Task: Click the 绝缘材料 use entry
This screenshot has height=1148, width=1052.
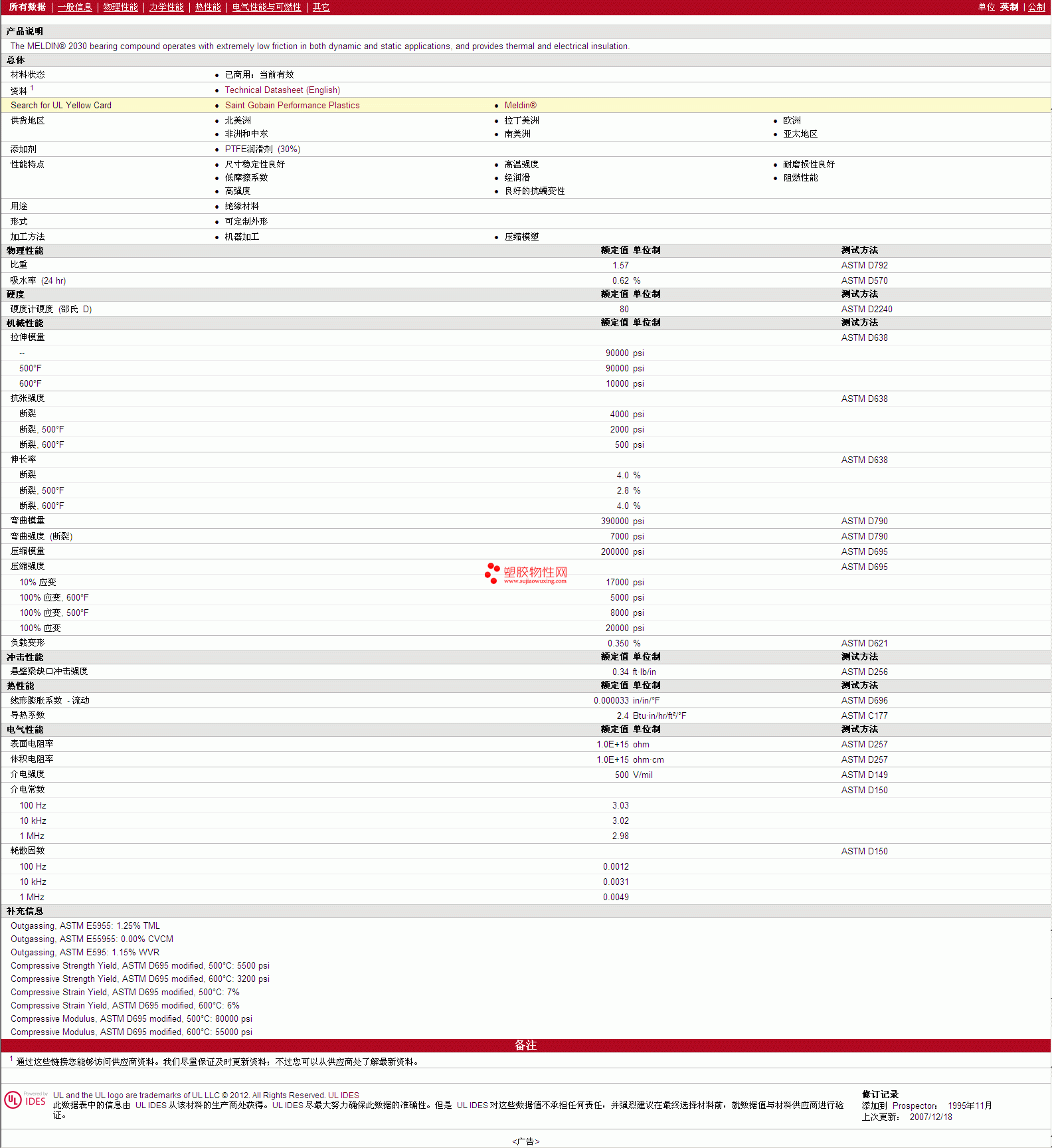Action: [x=242, y=206]
